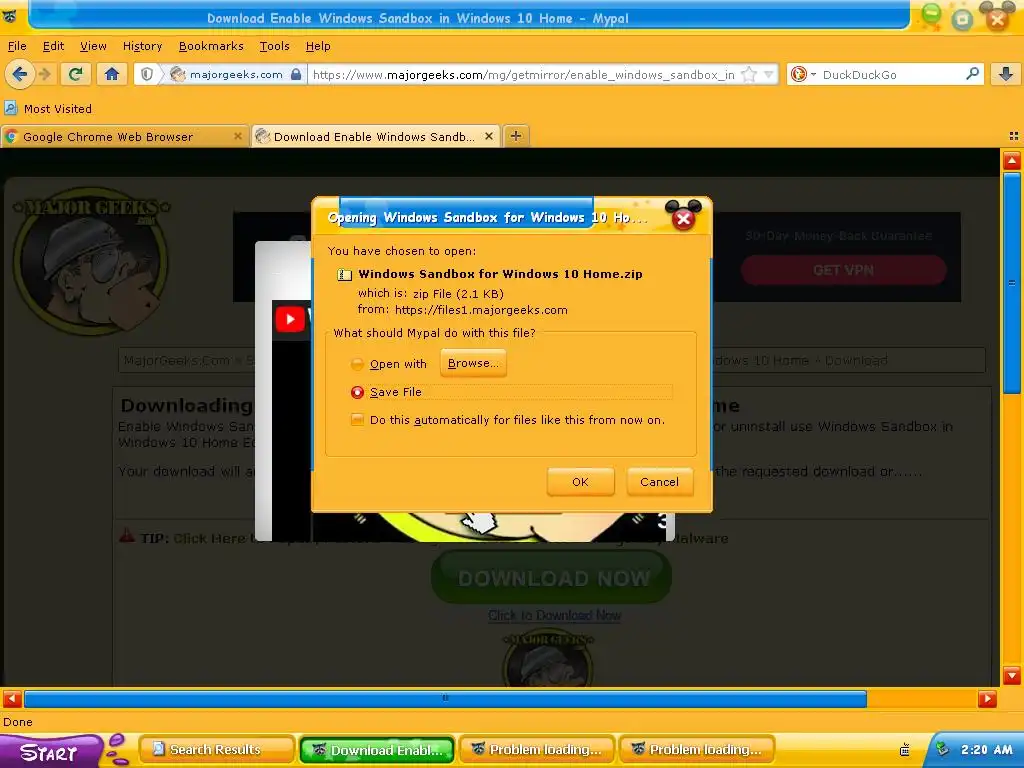
Task: Go forward using the forward arrow
Action: [x=44, y=74]
